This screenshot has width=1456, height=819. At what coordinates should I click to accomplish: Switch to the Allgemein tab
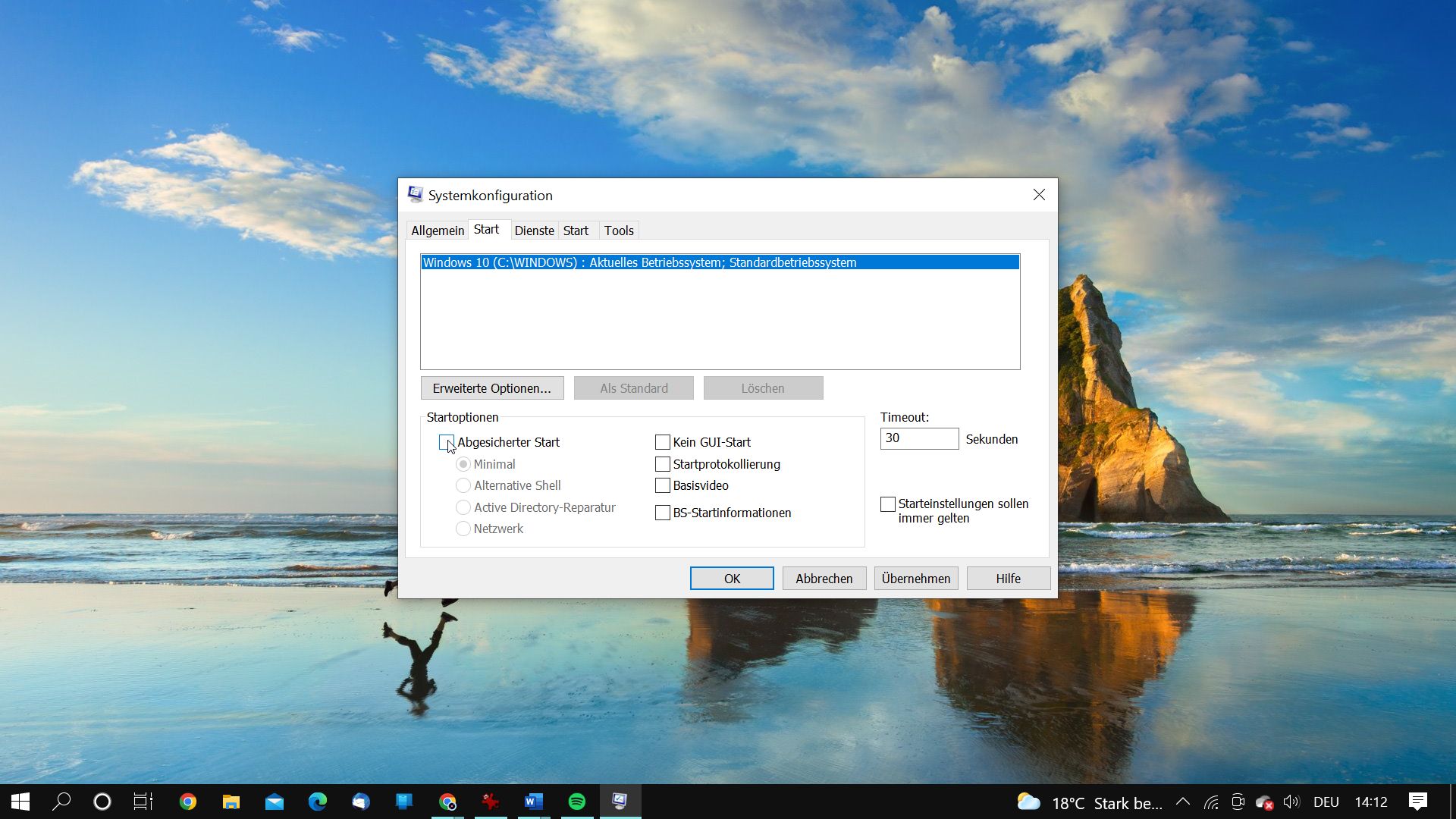pos(437,230)
